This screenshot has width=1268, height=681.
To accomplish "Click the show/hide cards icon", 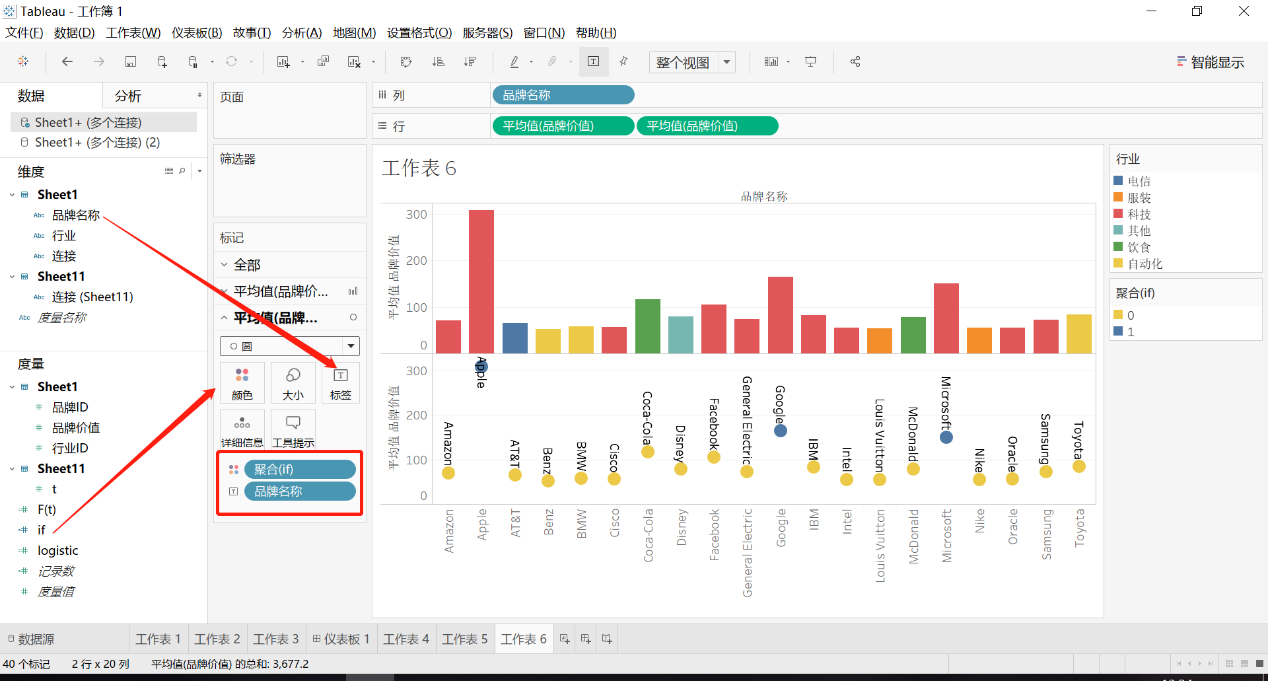I will pos(771,62).
